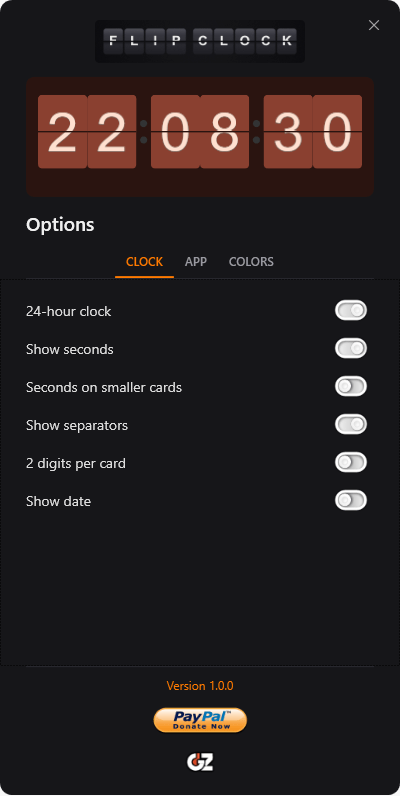This screenshot has width=400, height=796.
Task: Click the Flip Clock logo banner
Action: [x=200, y=41]
